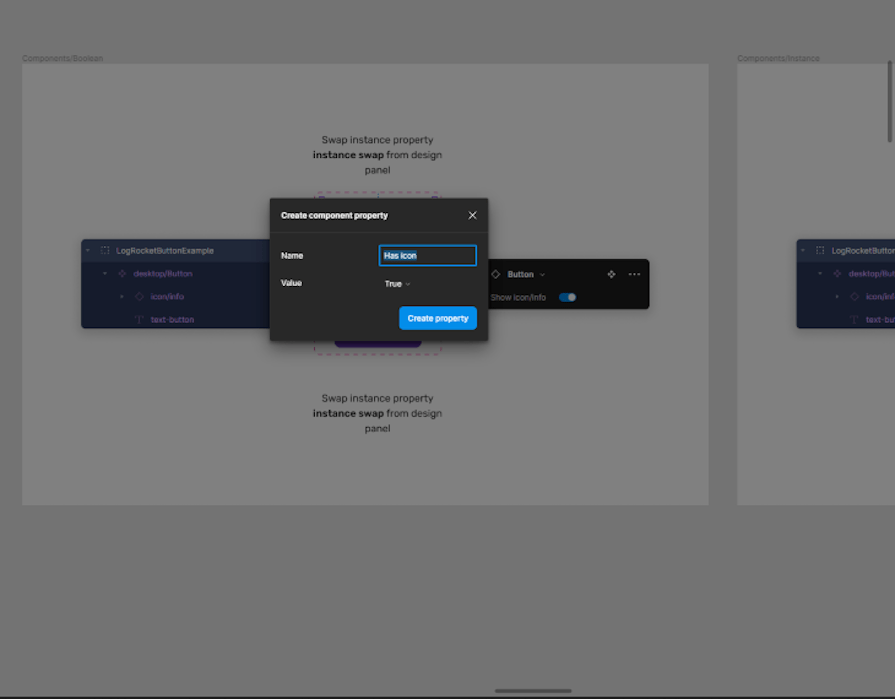This screenshot has height=699, width=895.
Task: Click the desktop/Button component instance icon
Action: coord(122,273)
